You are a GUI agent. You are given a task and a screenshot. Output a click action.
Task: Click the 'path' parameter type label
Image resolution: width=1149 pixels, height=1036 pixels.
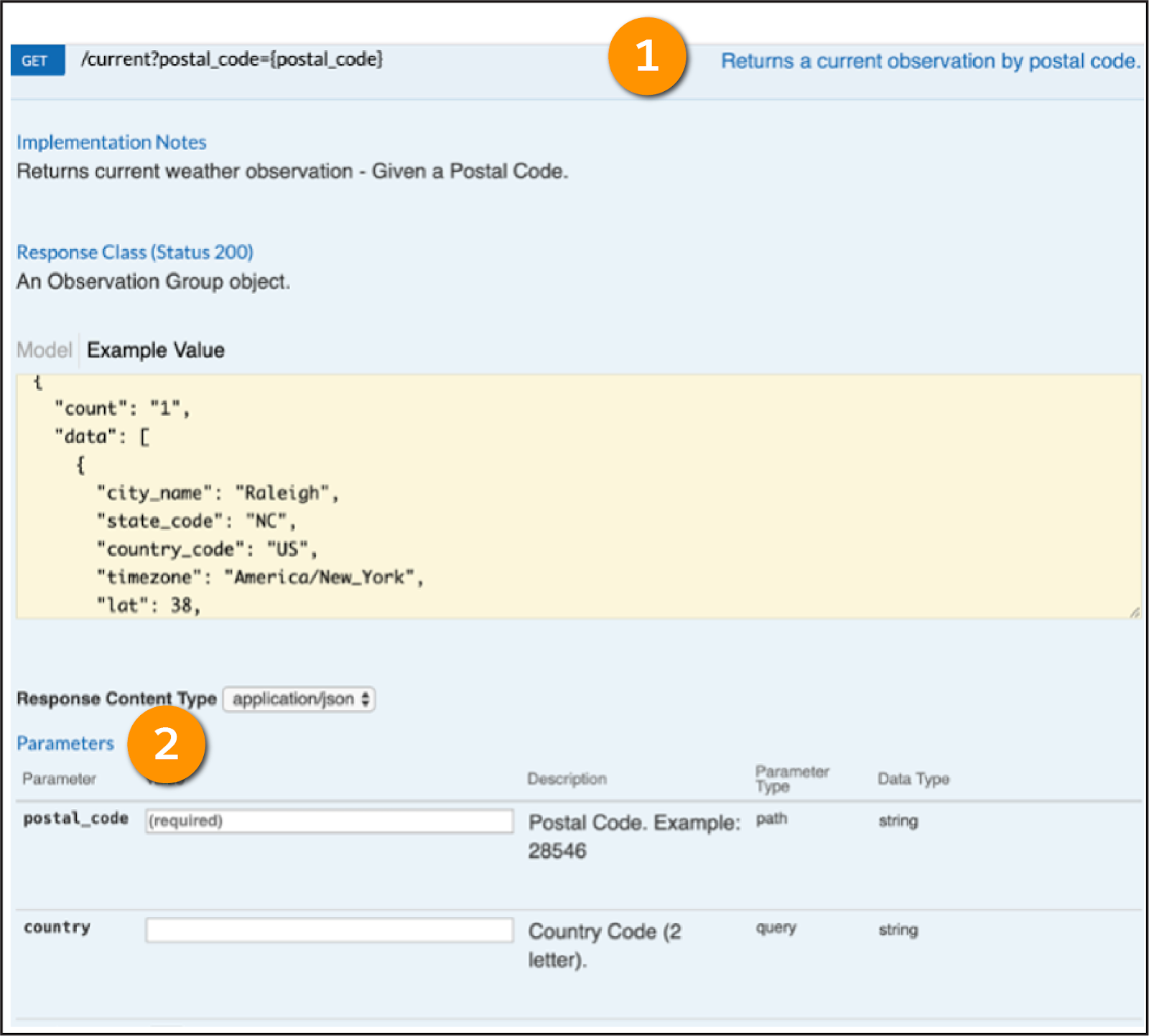(x=772, y=819)
